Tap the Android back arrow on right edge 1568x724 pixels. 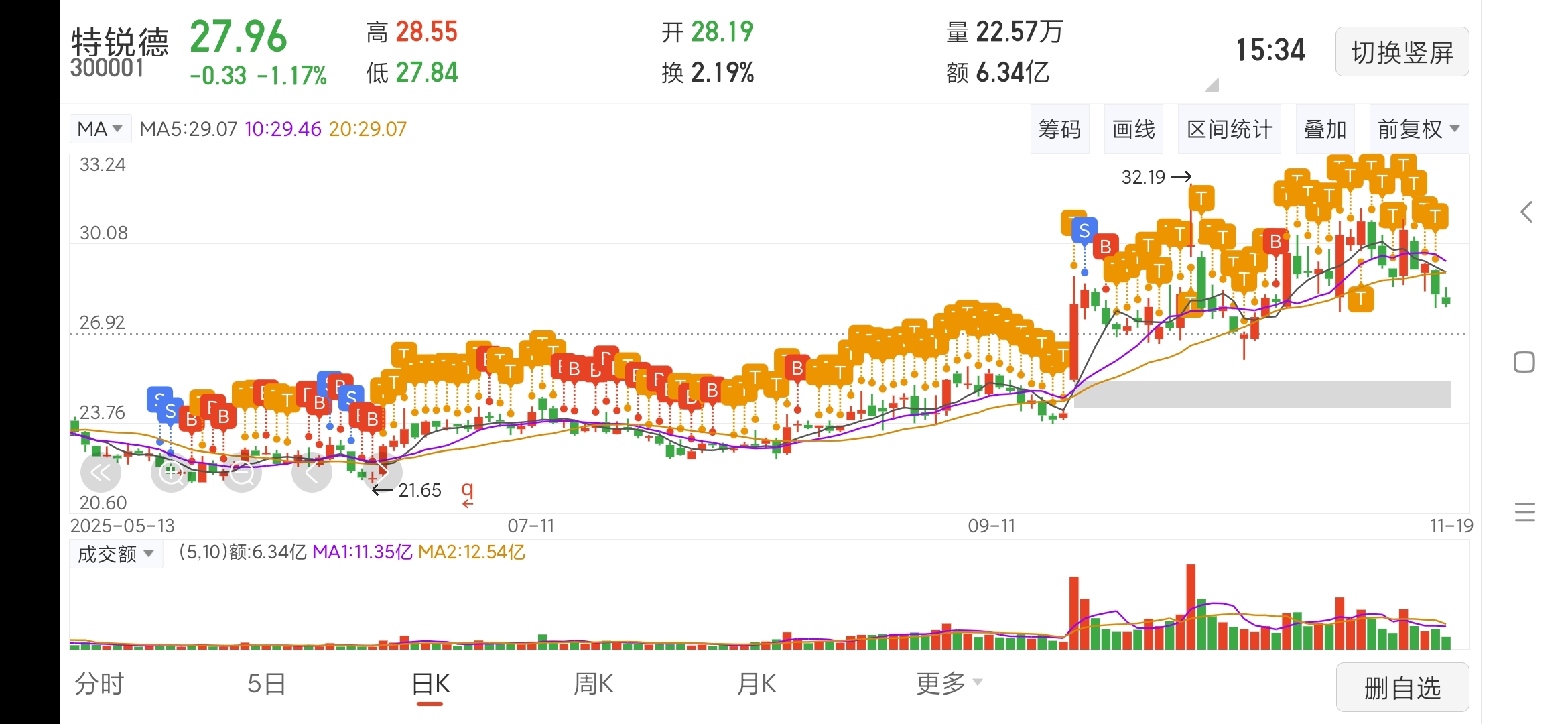coord(1526,213)
